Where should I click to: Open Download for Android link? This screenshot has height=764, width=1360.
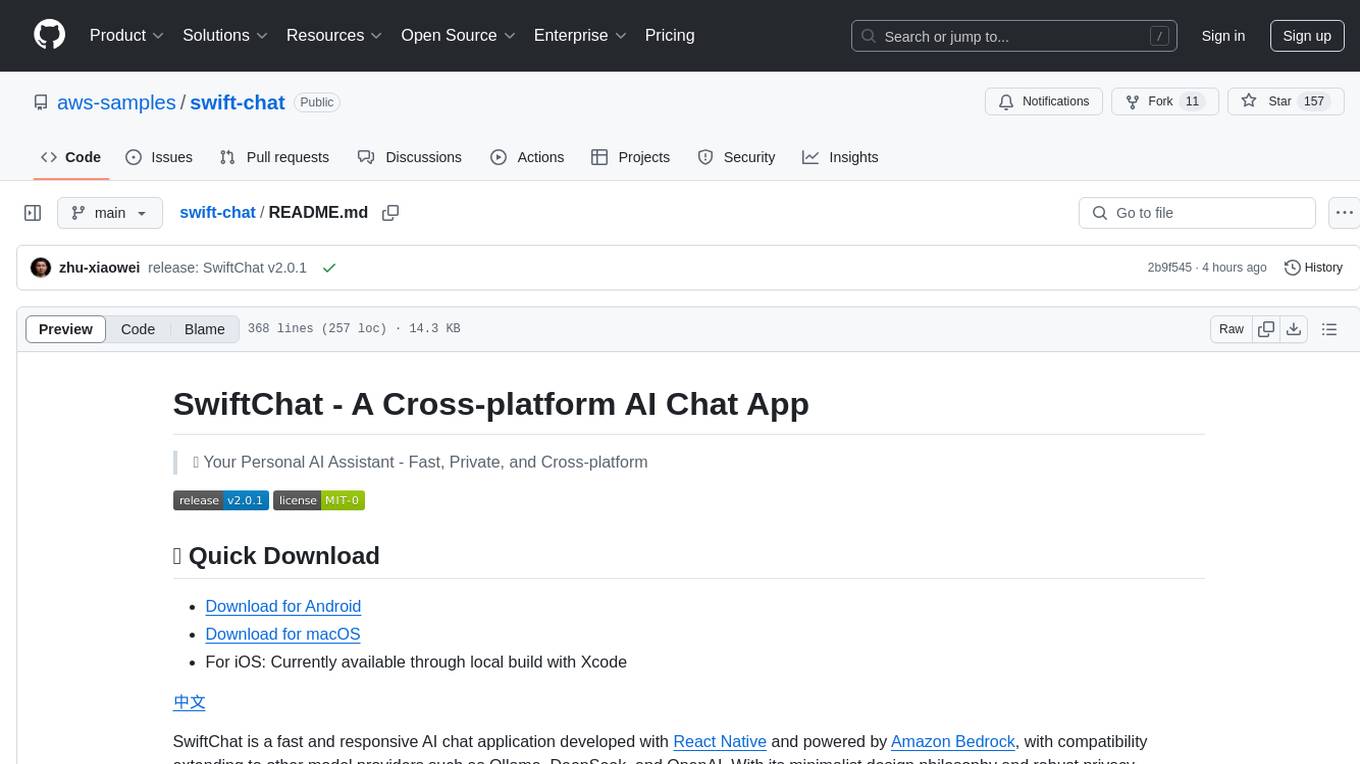point(283,606)
